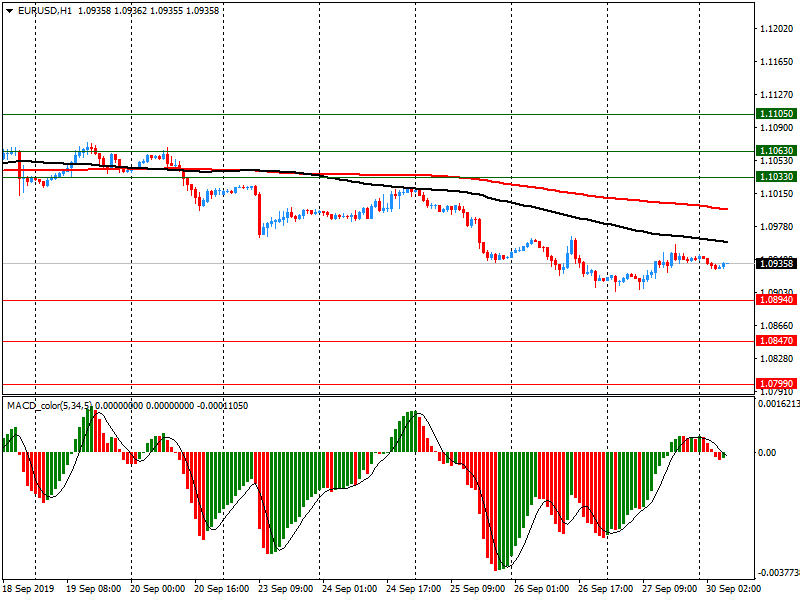Select the 27 Sep 09:00 time label
This screenshot has width=800, height=600.
[669, 588]
